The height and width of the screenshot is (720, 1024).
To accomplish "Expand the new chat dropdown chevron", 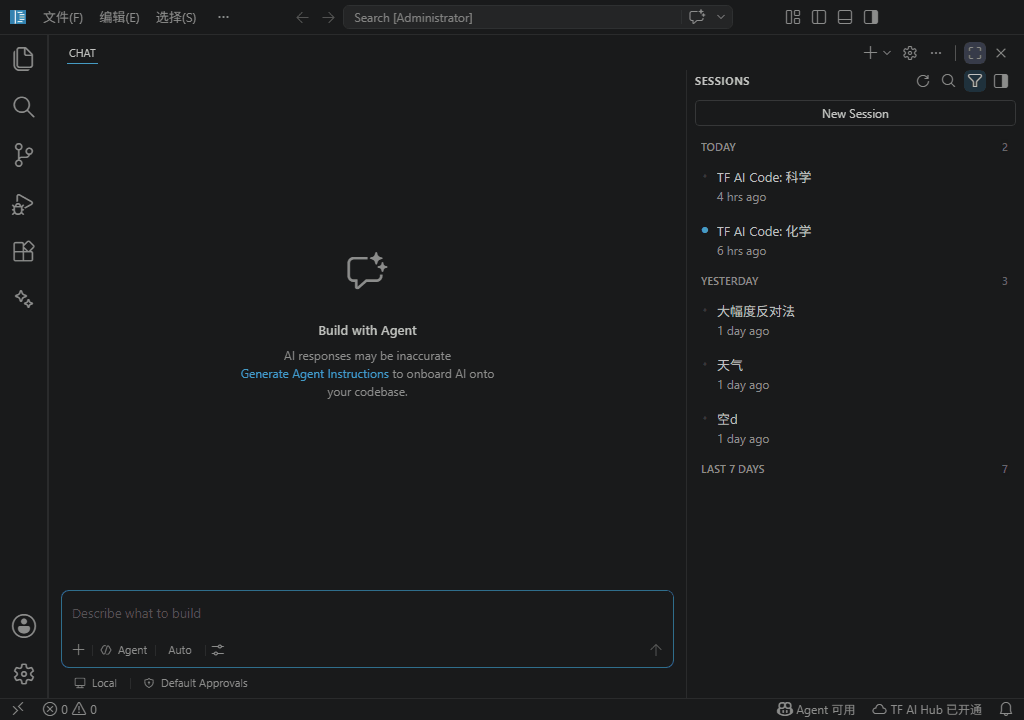I will point(887,53).
